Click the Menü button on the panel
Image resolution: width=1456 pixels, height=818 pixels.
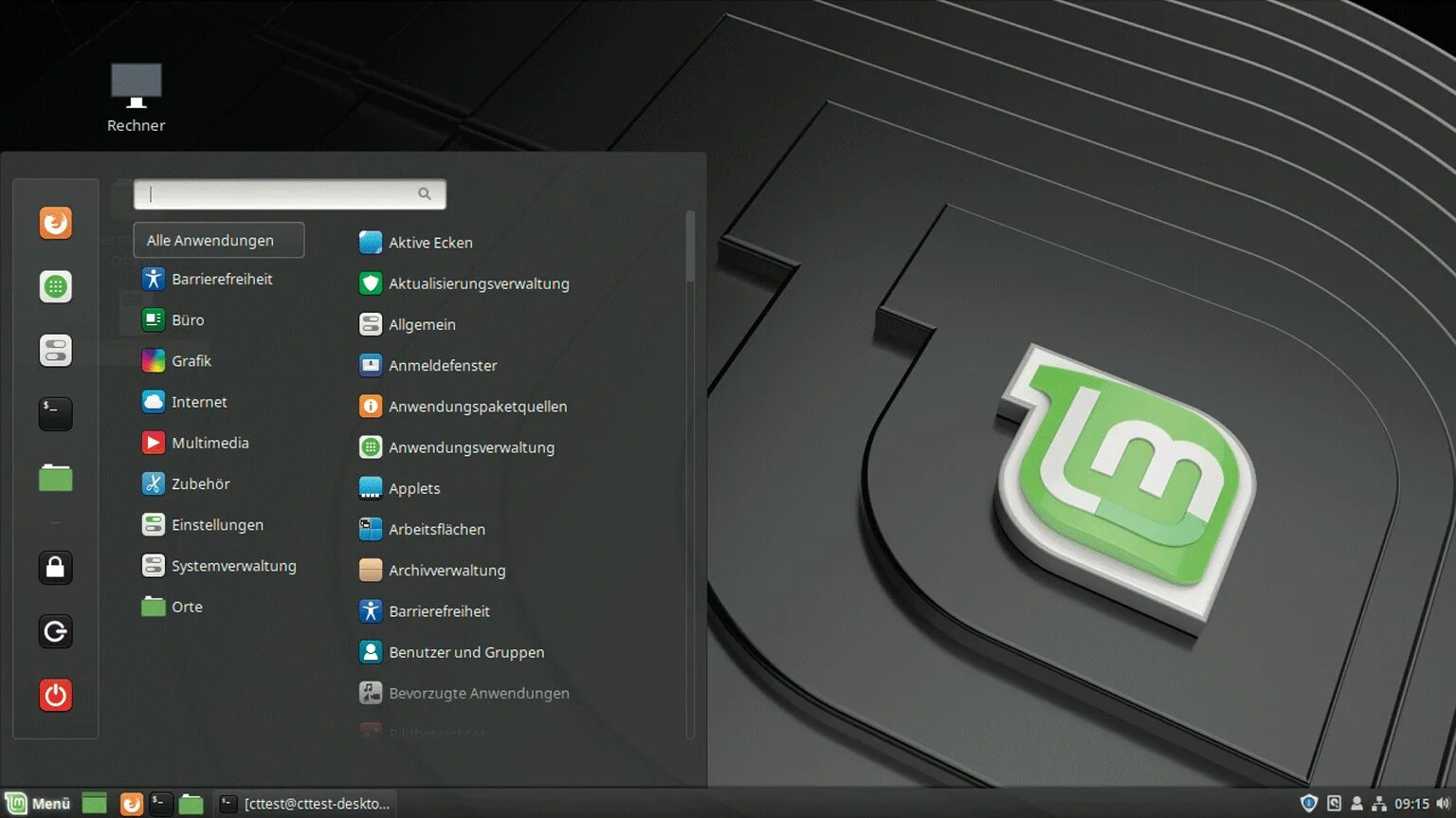tap(38, 804)
